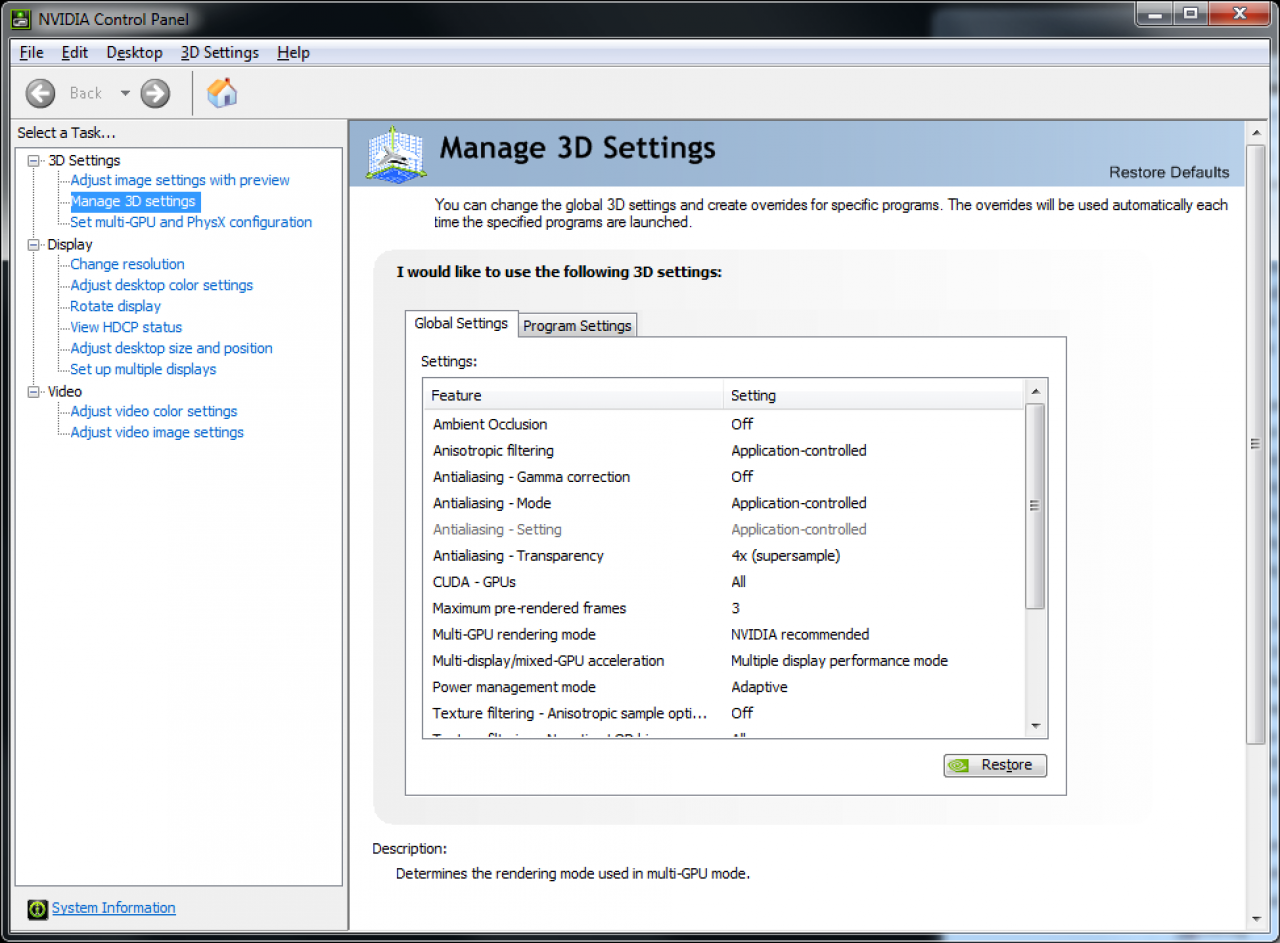Open Change resolution

click(127, 264)
